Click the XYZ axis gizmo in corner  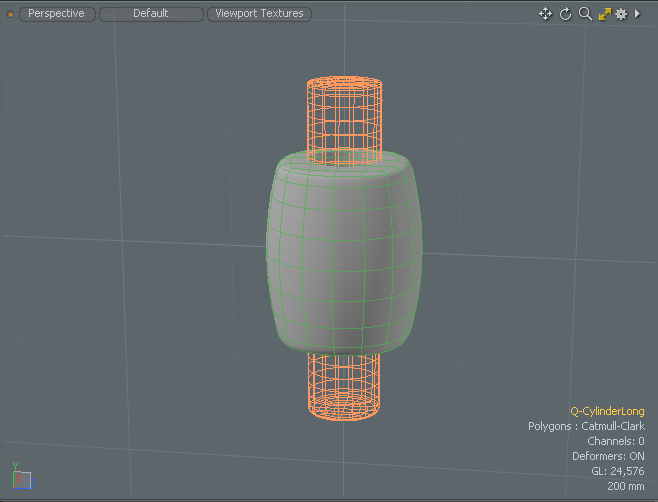pyautogui.click(x=20, y=478)
